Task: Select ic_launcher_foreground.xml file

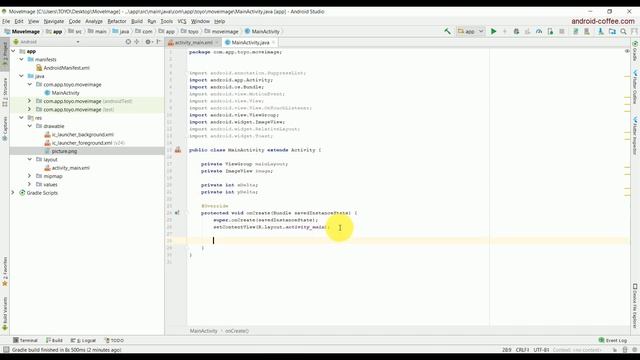Action: [78, 143]
